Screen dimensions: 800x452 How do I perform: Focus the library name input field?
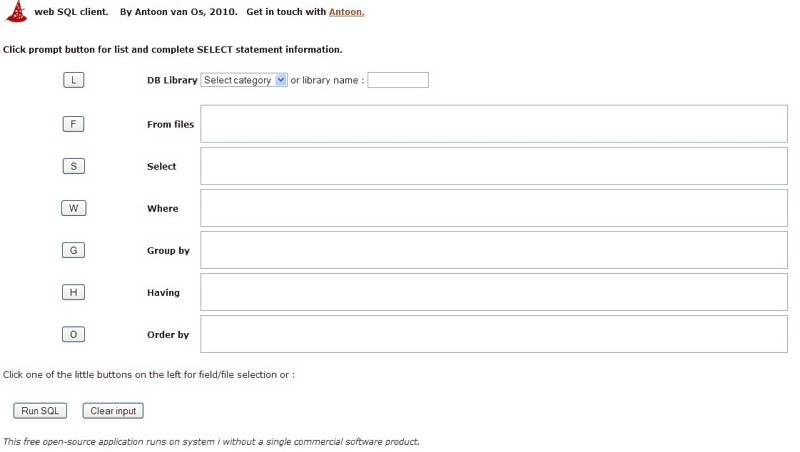pos(398,80)
